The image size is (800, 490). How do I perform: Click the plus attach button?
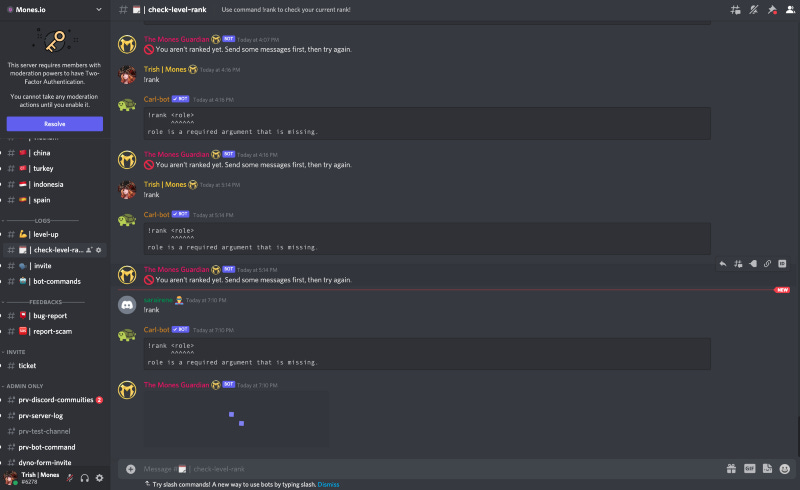pos(131,469)
